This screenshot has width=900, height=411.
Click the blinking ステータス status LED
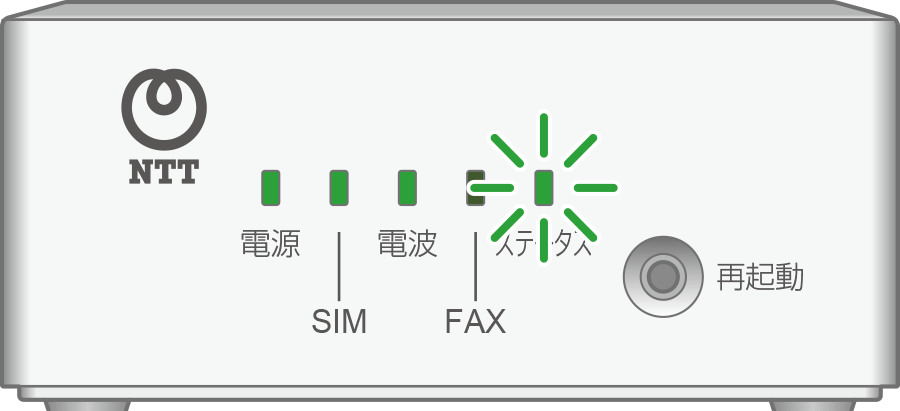(544, 187)
